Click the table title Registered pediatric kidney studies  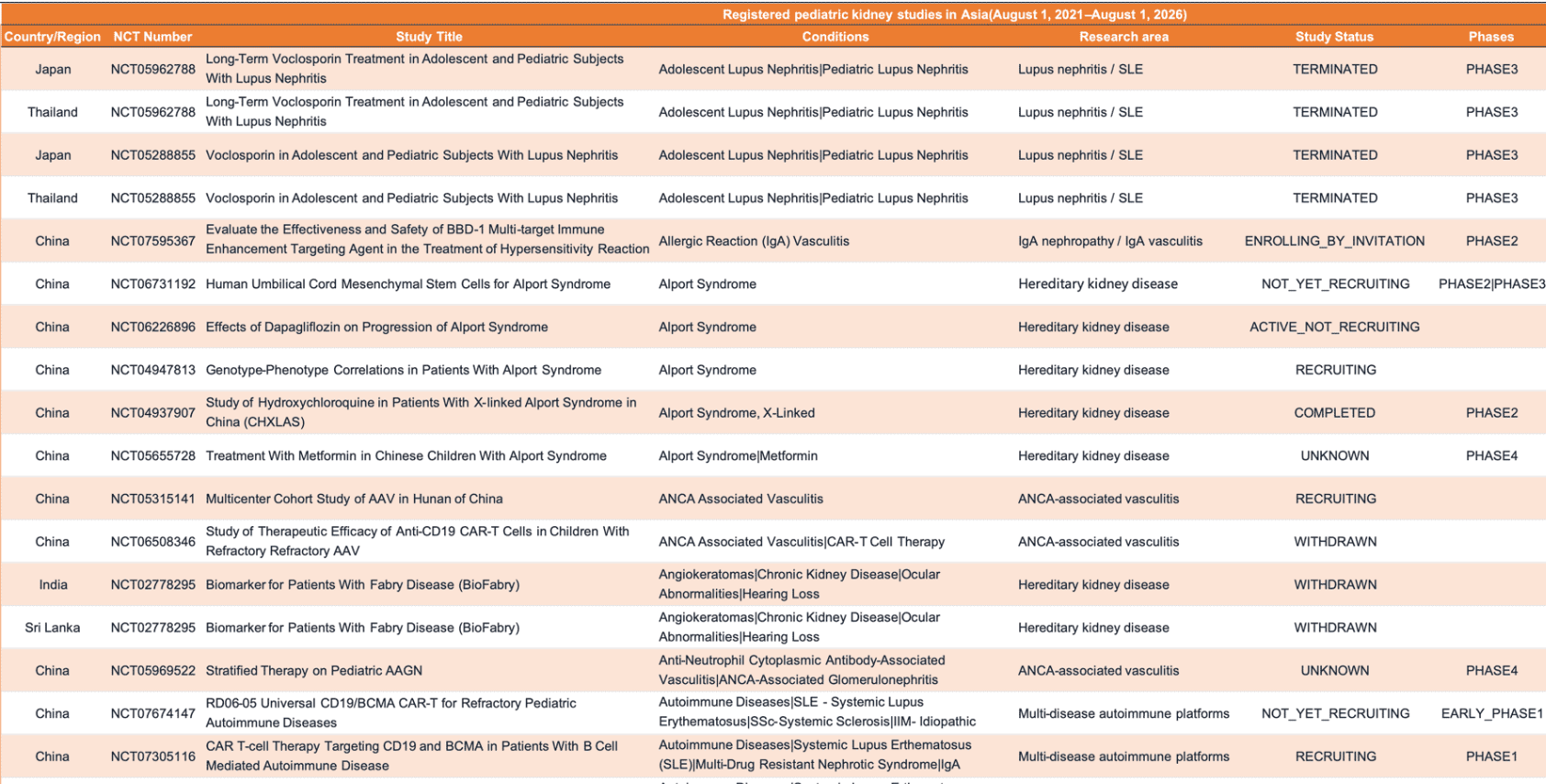click(955, 15)
